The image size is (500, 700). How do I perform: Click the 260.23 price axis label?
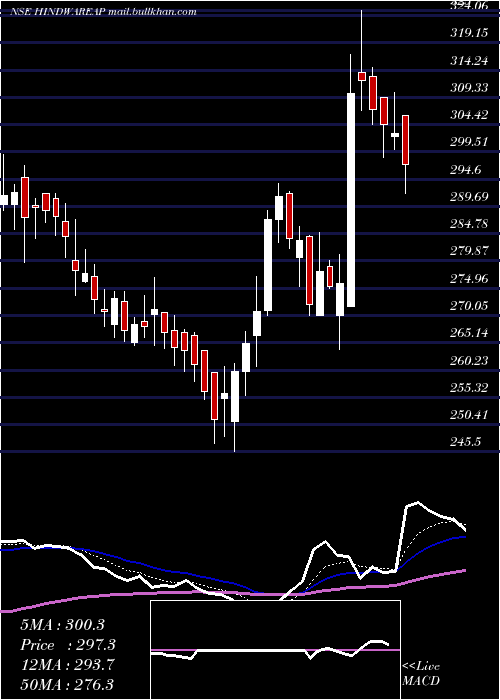click(469, 361)
